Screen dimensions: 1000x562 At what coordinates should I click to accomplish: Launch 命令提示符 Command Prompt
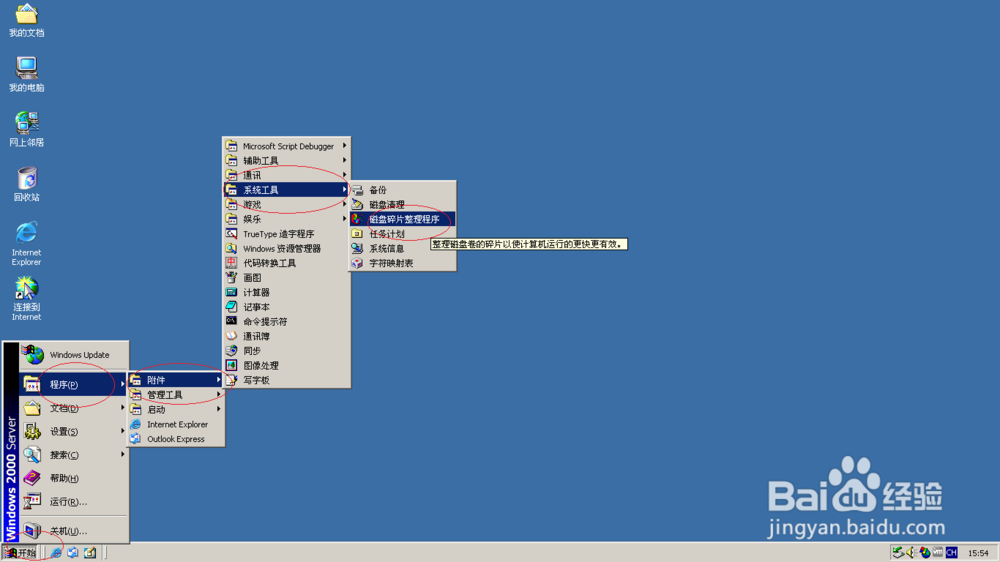[x=286, y=322]
